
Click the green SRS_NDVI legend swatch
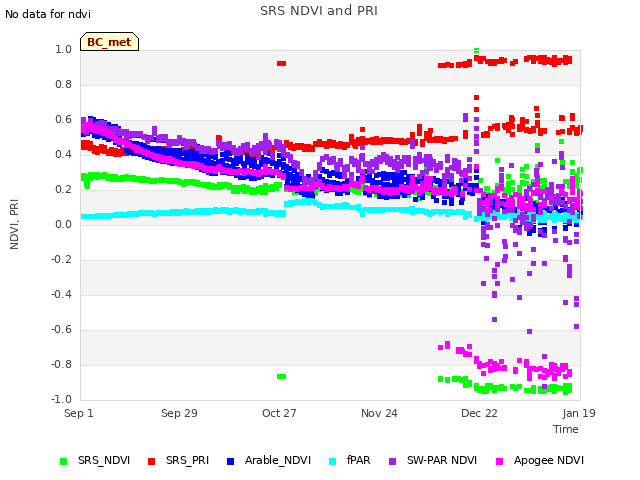(63, 461)
